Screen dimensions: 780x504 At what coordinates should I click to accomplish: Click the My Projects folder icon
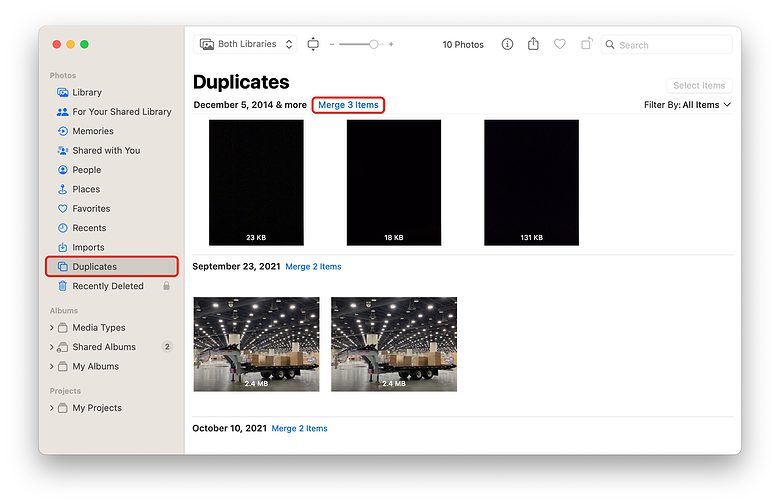(63, 408)
